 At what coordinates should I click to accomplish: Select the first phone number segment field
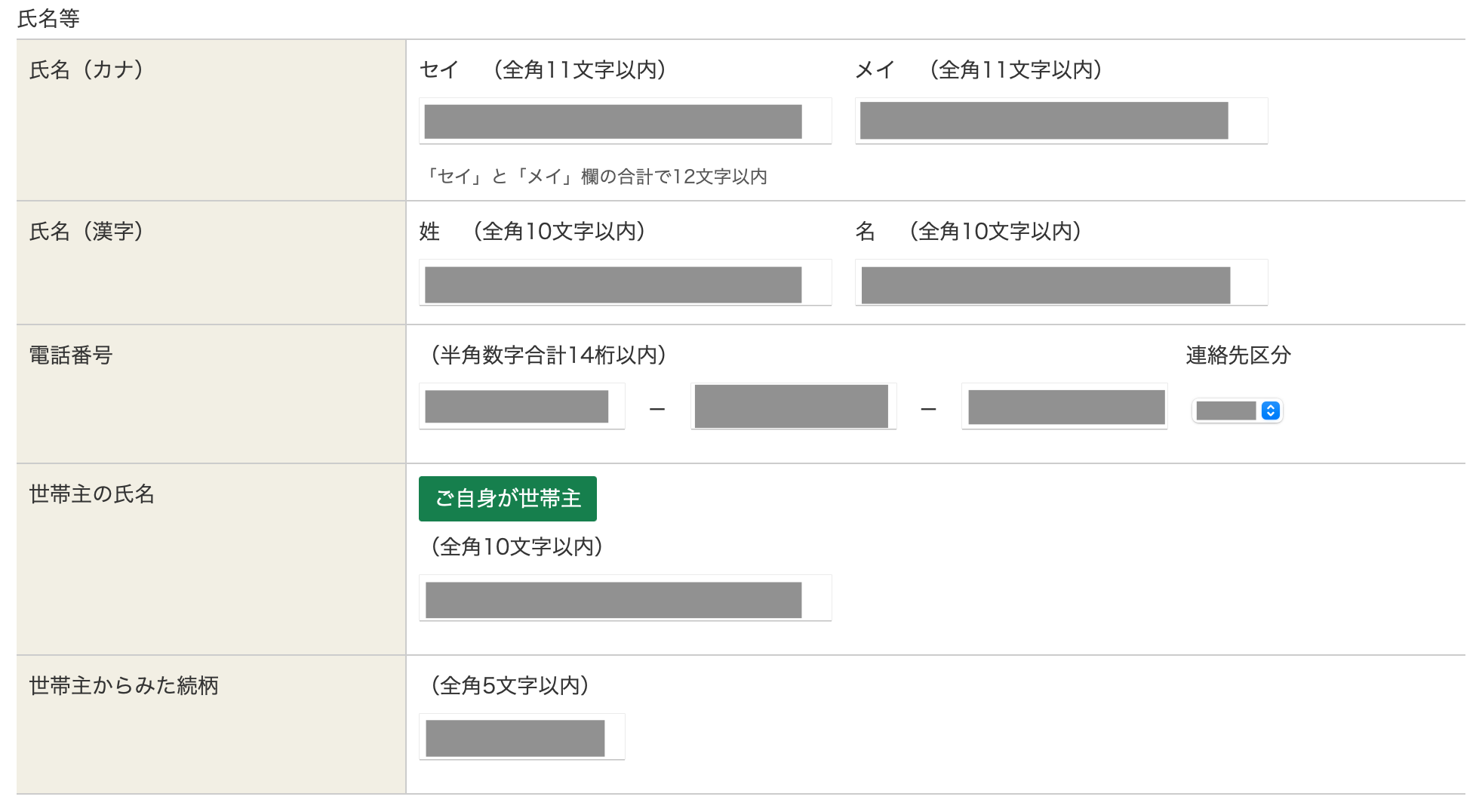(x=521, y=407)
